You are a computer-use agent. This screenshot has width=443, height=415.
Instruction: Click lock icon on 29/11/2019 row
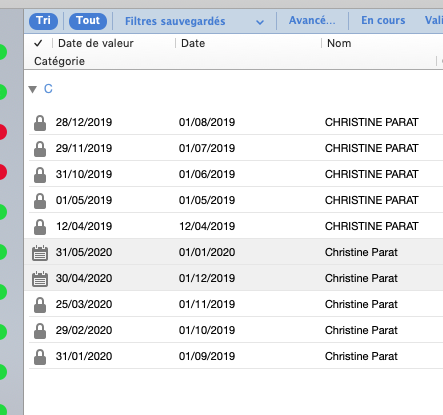pyautogui.click(x=40, y=149)
